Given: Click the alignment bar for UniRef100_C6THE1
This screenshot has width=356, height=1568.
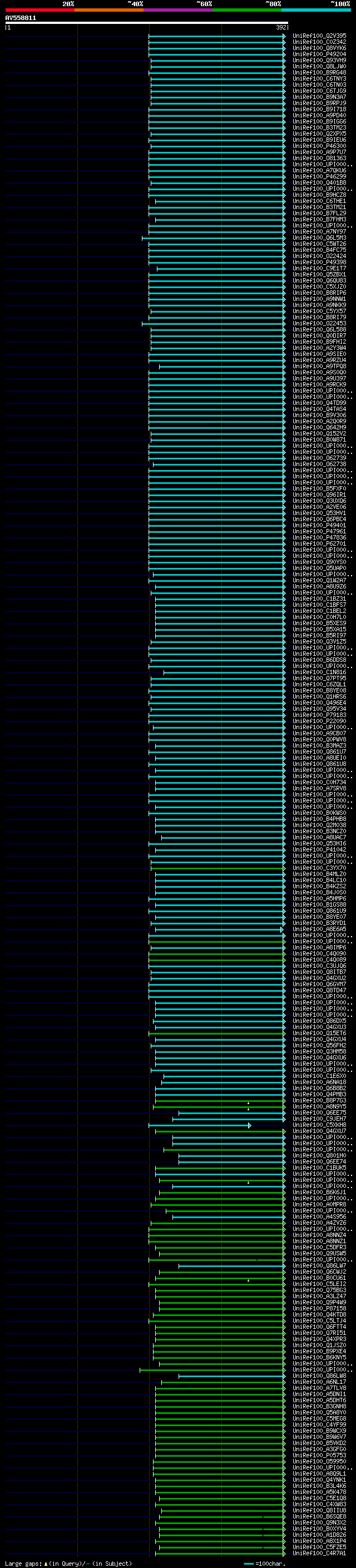Looking at the screenshot, I should click(x=220, y=201).
